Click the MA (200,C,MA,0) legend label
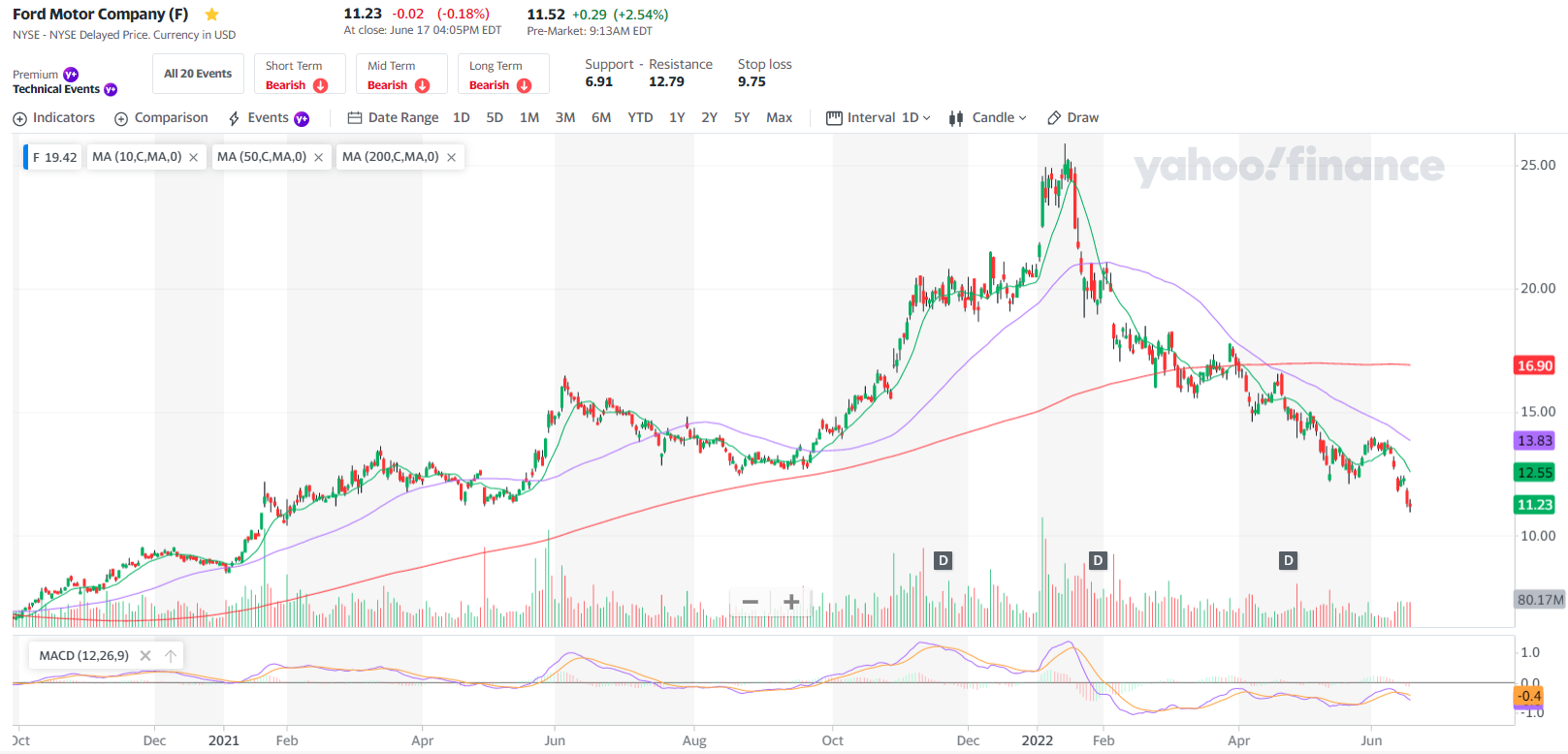The width and height of the screenshot is (1568, 754). pyautogui.click(x=391, y=157)
